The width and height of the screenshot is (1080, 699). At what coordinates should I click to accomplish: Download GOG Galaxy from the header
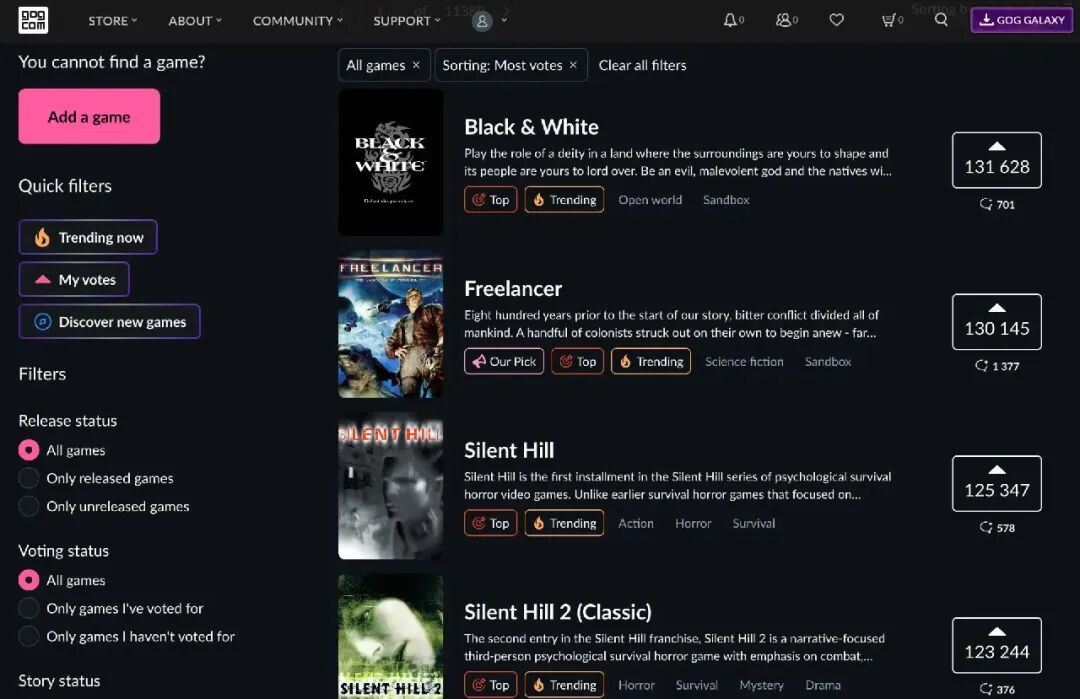tap(1021, 20)
